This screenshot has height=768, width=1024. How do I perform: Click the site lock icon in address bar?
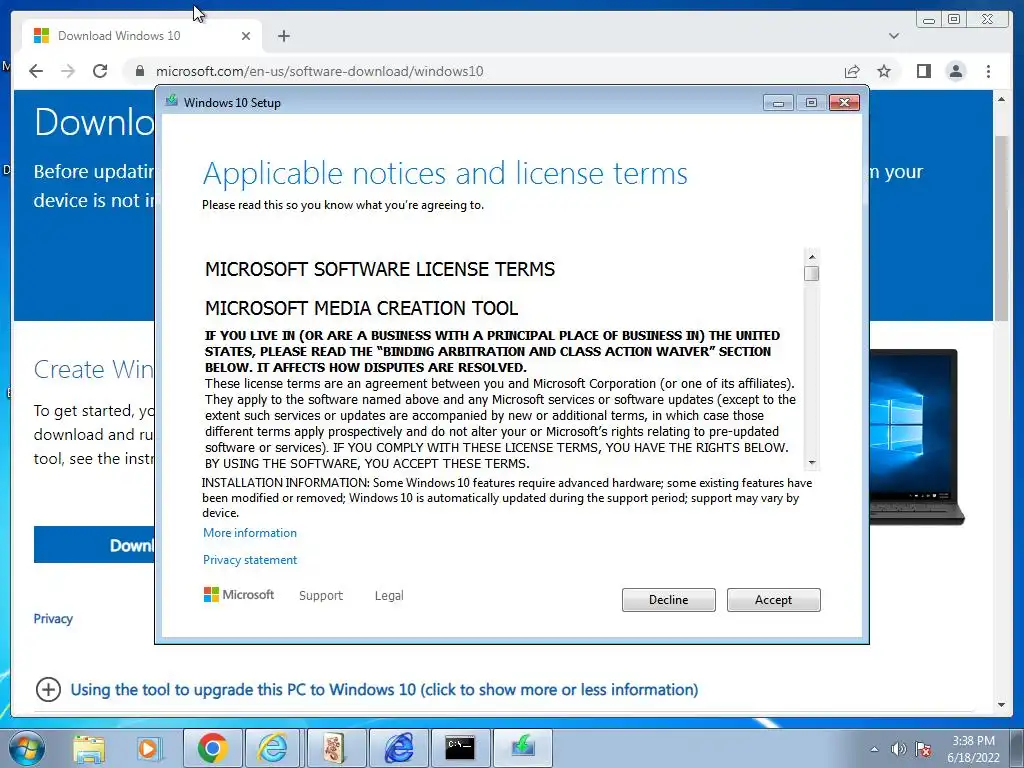tap(140, 71)
